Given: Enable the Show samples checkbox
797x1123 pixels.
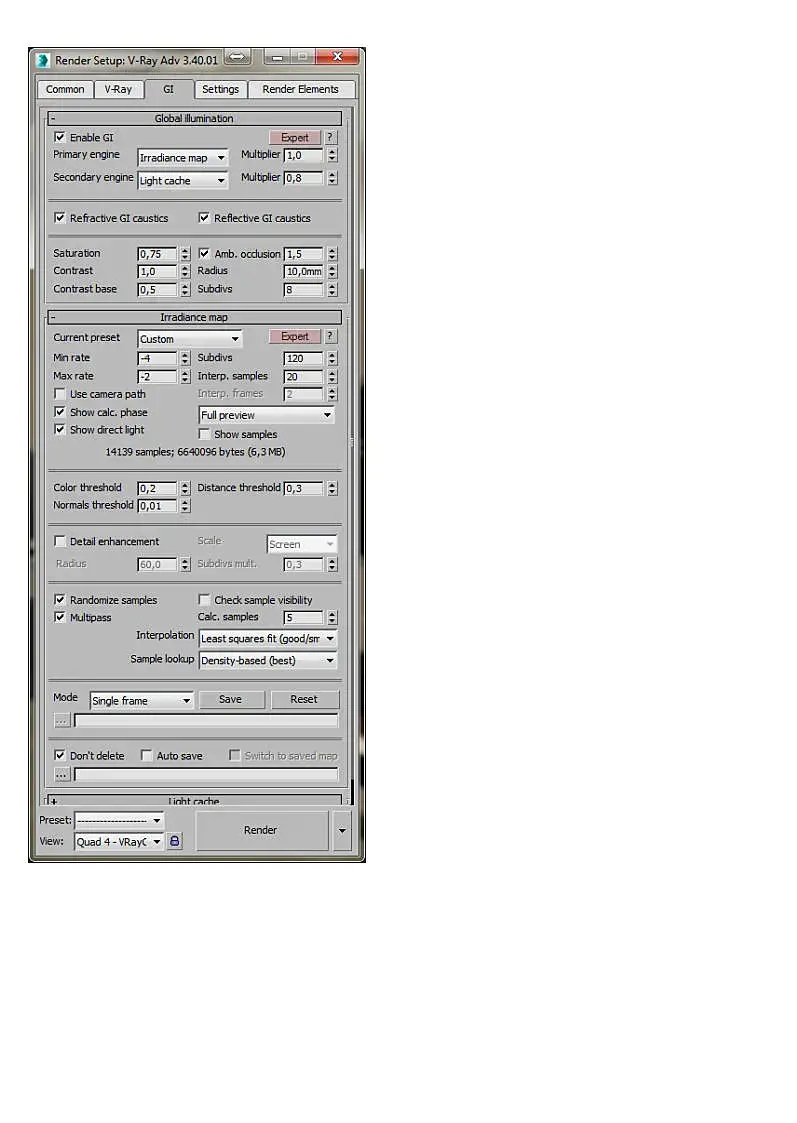Looking at the screenshot, I should pyautogui.click(x=204, y=434).
